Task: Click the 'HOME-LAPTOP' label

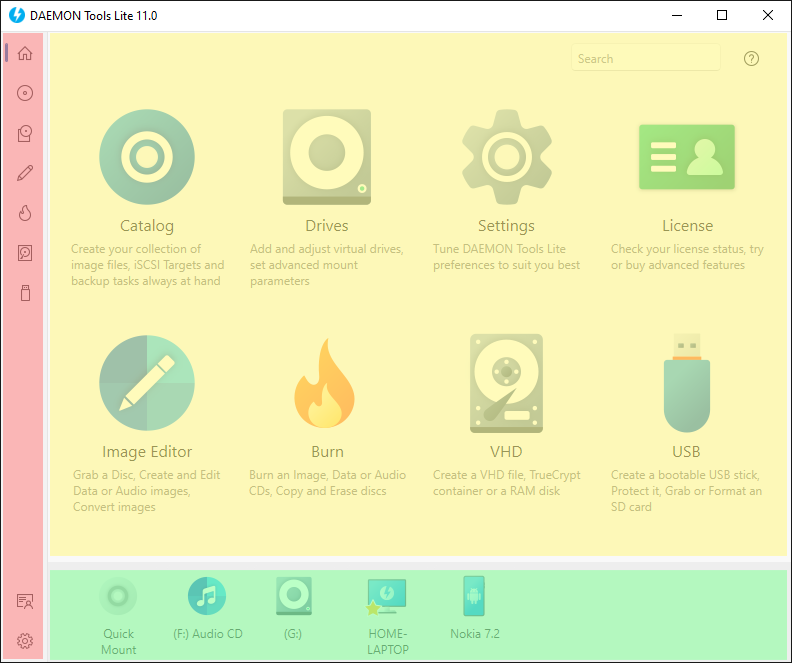Action: click(387, 641)
